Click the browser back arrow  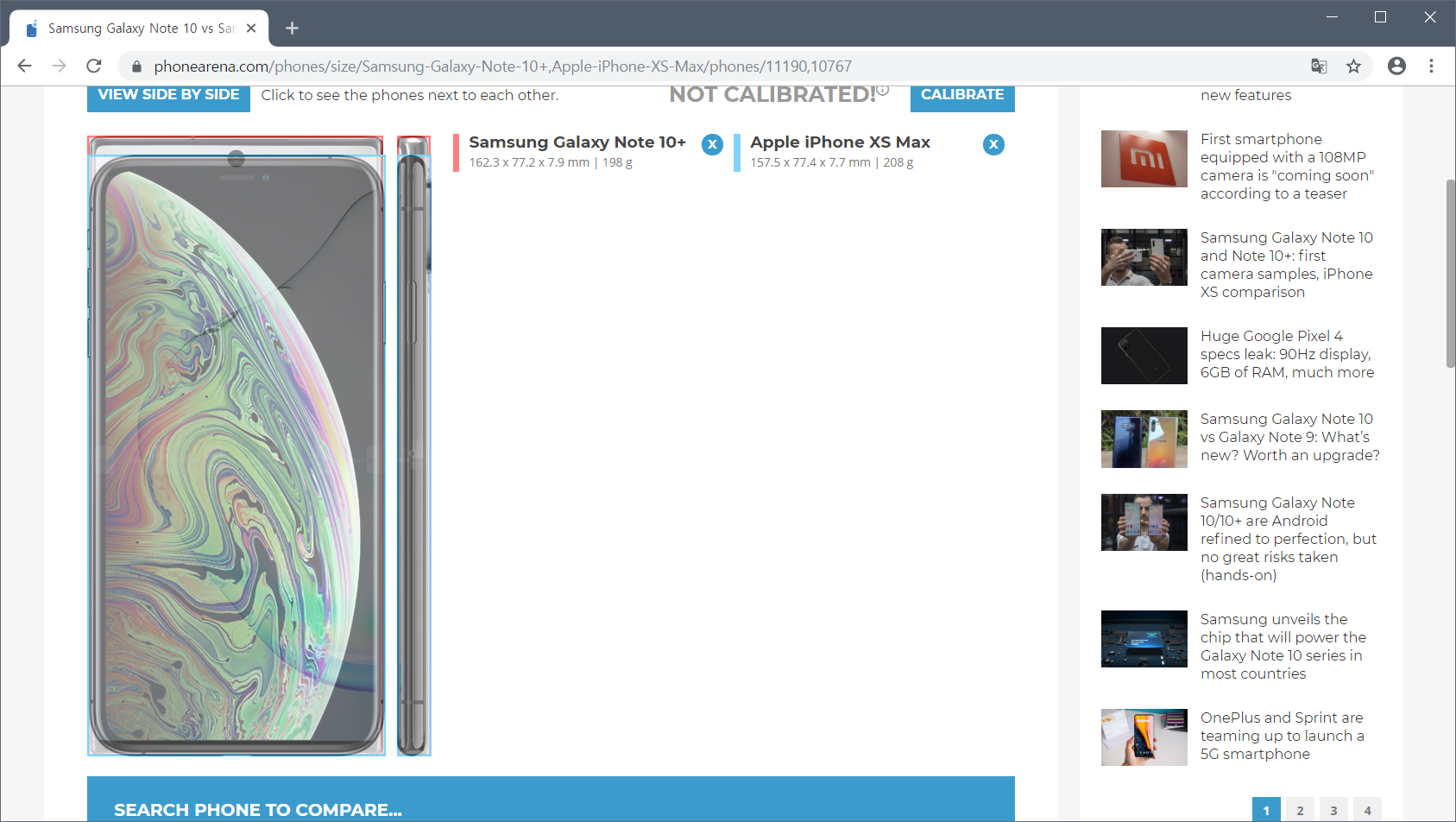tap(24, 66)
